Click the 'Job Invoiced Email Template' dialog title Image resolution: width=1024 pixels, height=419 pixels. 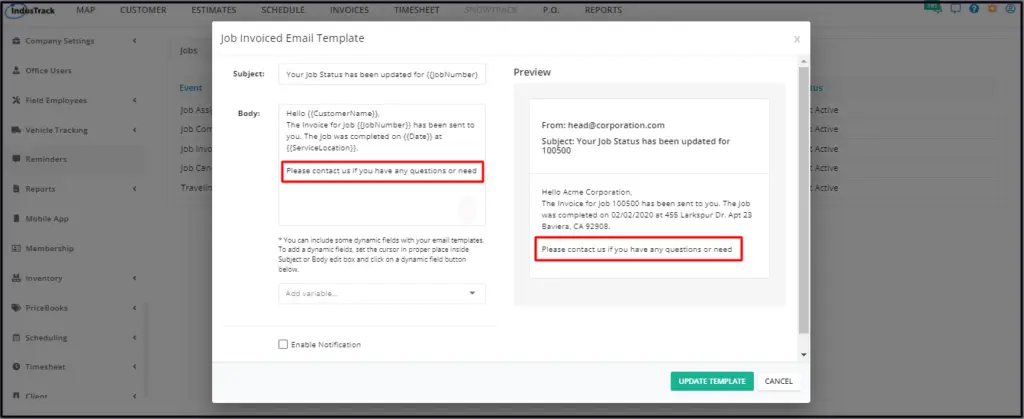(x=292, y=39)
